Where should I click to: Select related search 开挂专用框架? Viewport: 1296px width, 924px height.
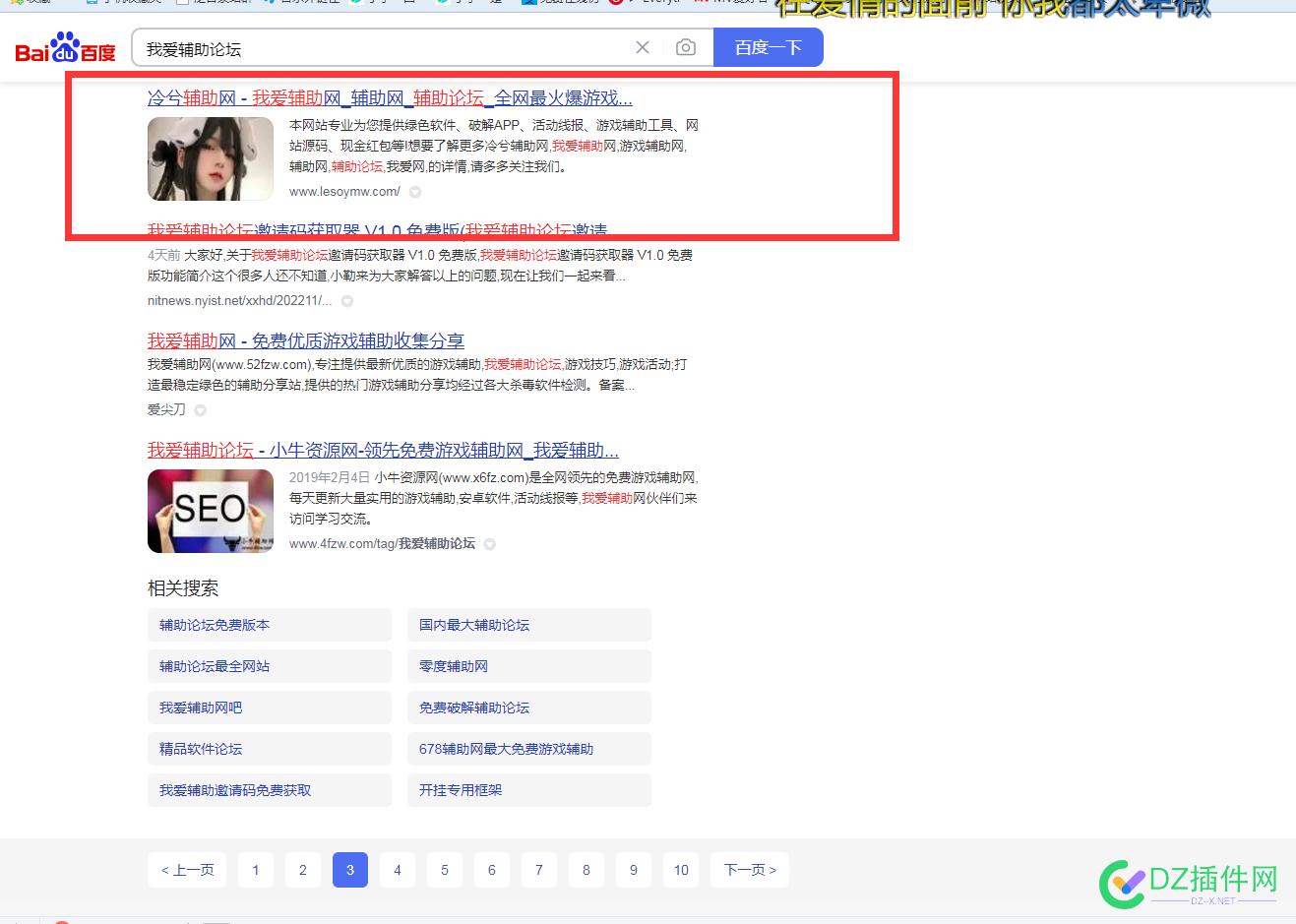[529, 790]
